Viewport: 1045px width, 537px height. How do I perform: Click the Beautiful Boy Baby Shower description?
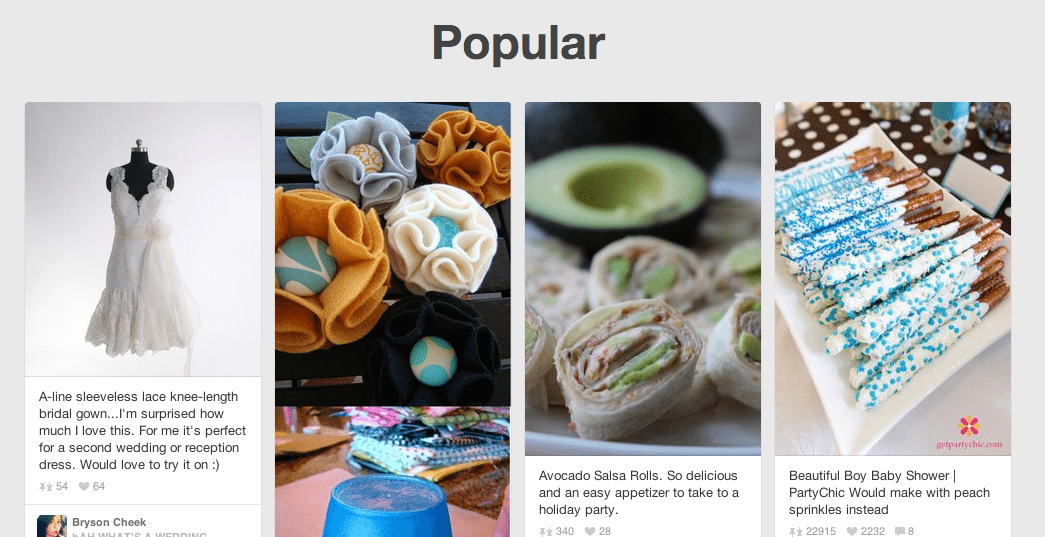click(889, 492)
